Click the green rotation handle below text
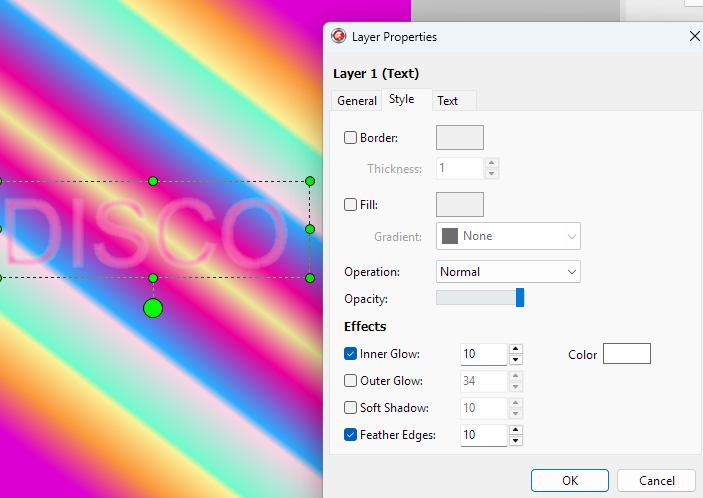 153,308
